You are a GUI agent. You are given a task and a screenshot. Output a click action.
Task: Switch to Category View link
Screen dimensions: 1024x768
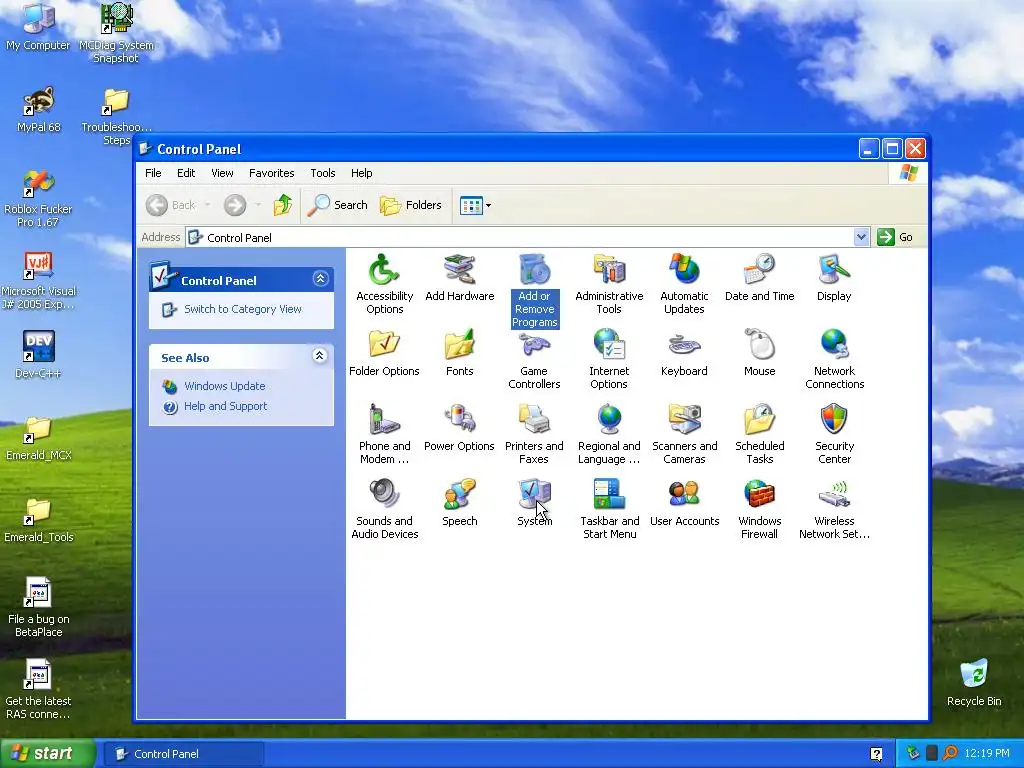coord(242,309)
